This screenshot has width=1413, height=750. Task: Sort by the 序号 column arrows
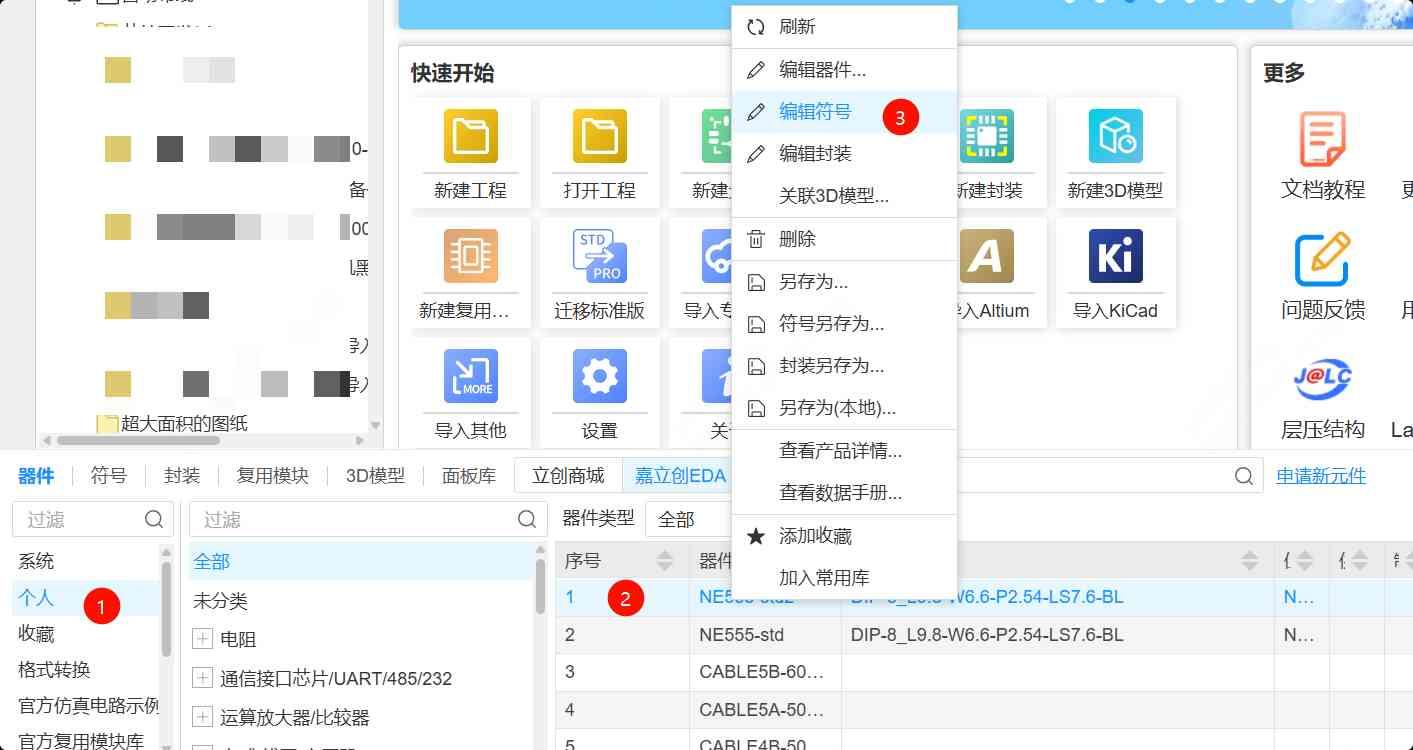[664, 561]
